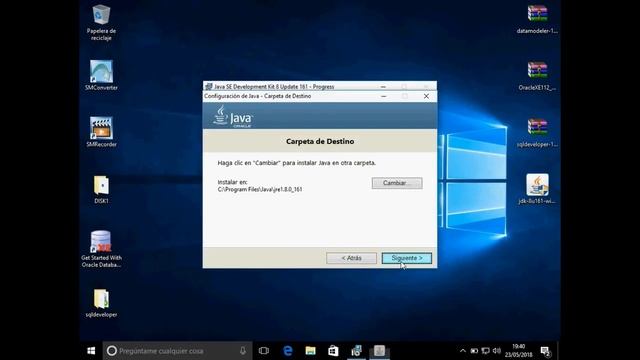This screenshot has height=360, width=640.
Task: Switch to the installer taskbar item
Action: point(356,351)
